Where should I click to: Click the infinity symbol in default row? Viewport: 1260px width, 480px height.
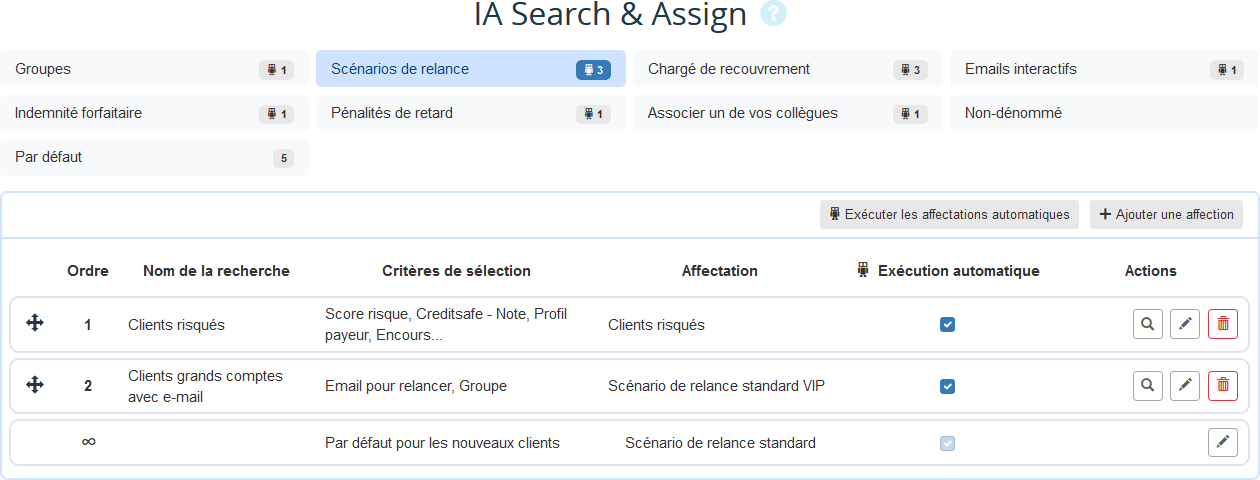[x=88, y=442]
